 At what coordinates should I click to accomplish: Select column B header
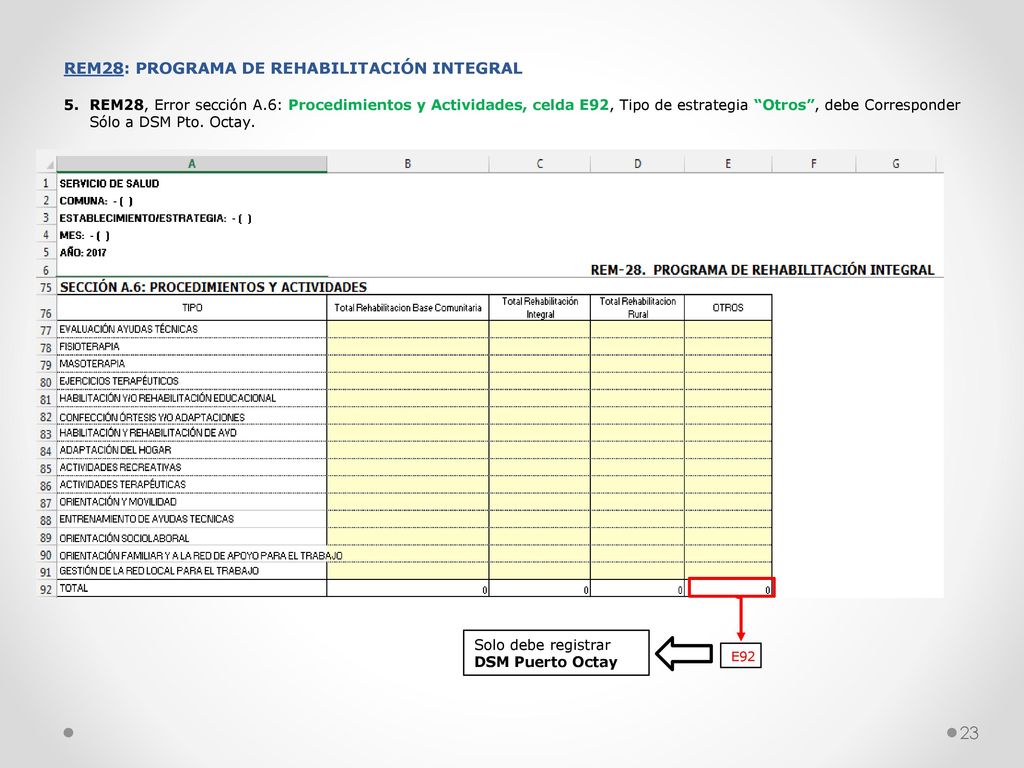408,164
